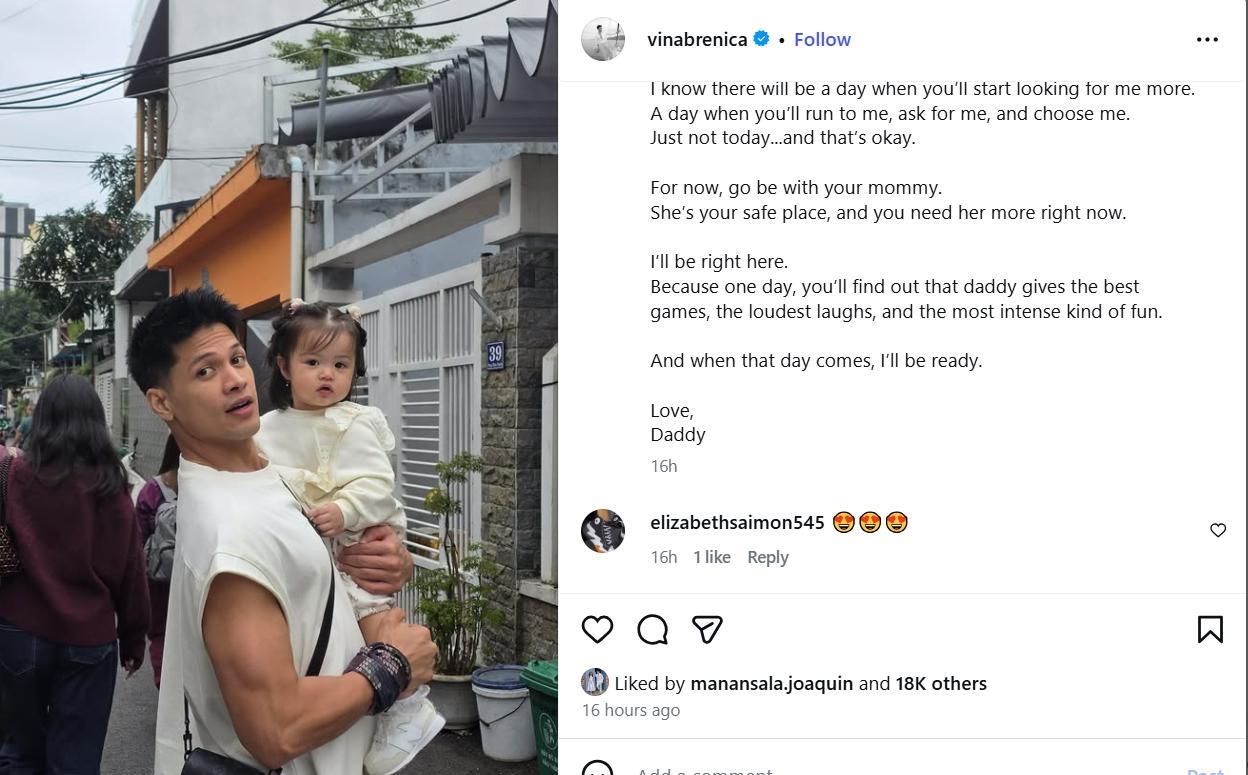Viewport: 1248px width, 775px height.
Task: Click the verified badge next to vinabrenica
Action: point(761,39)
